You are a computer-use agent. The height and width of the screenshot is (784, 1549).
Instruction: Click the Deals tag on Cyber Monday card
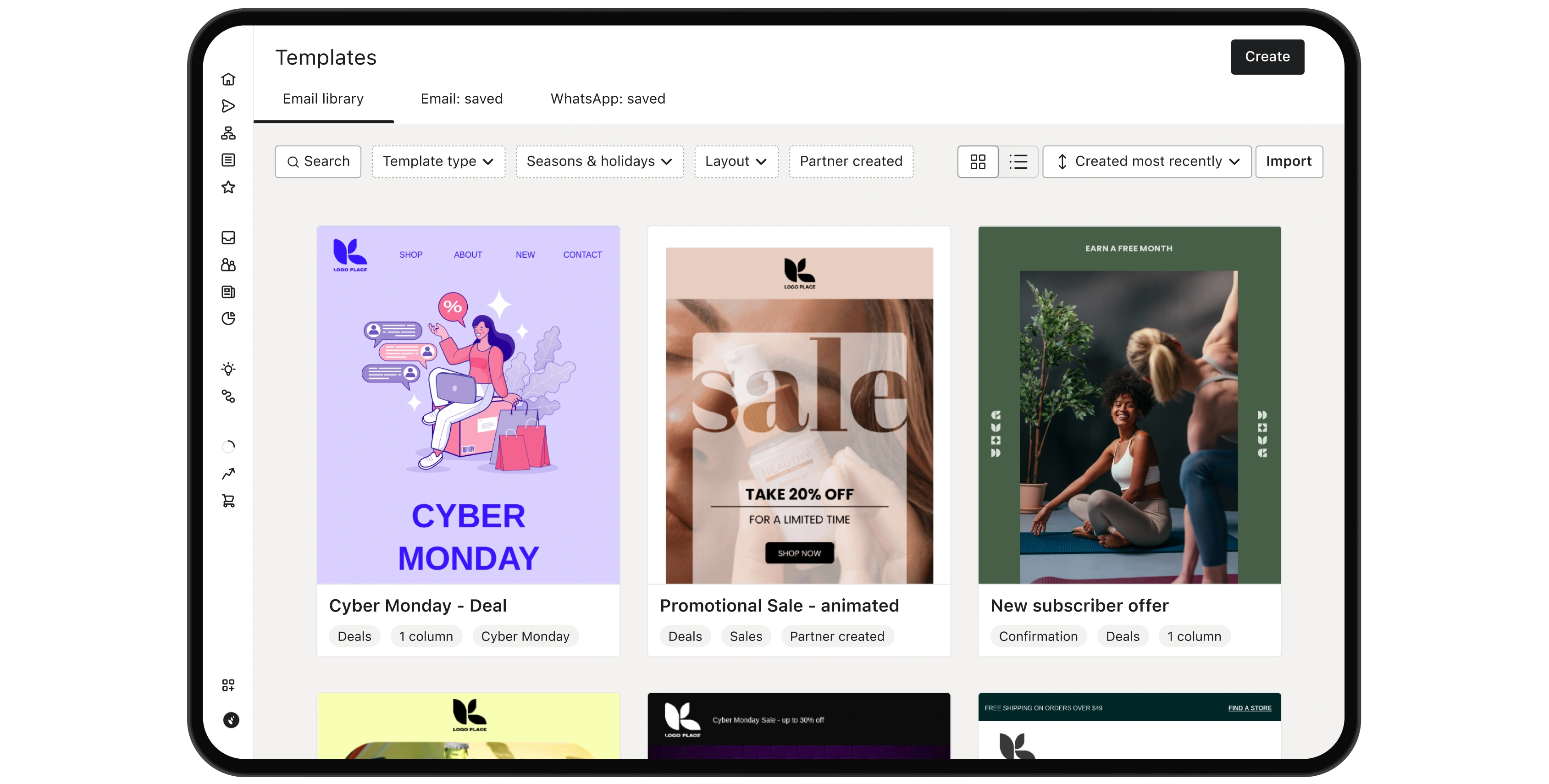[x=354, y=636]
